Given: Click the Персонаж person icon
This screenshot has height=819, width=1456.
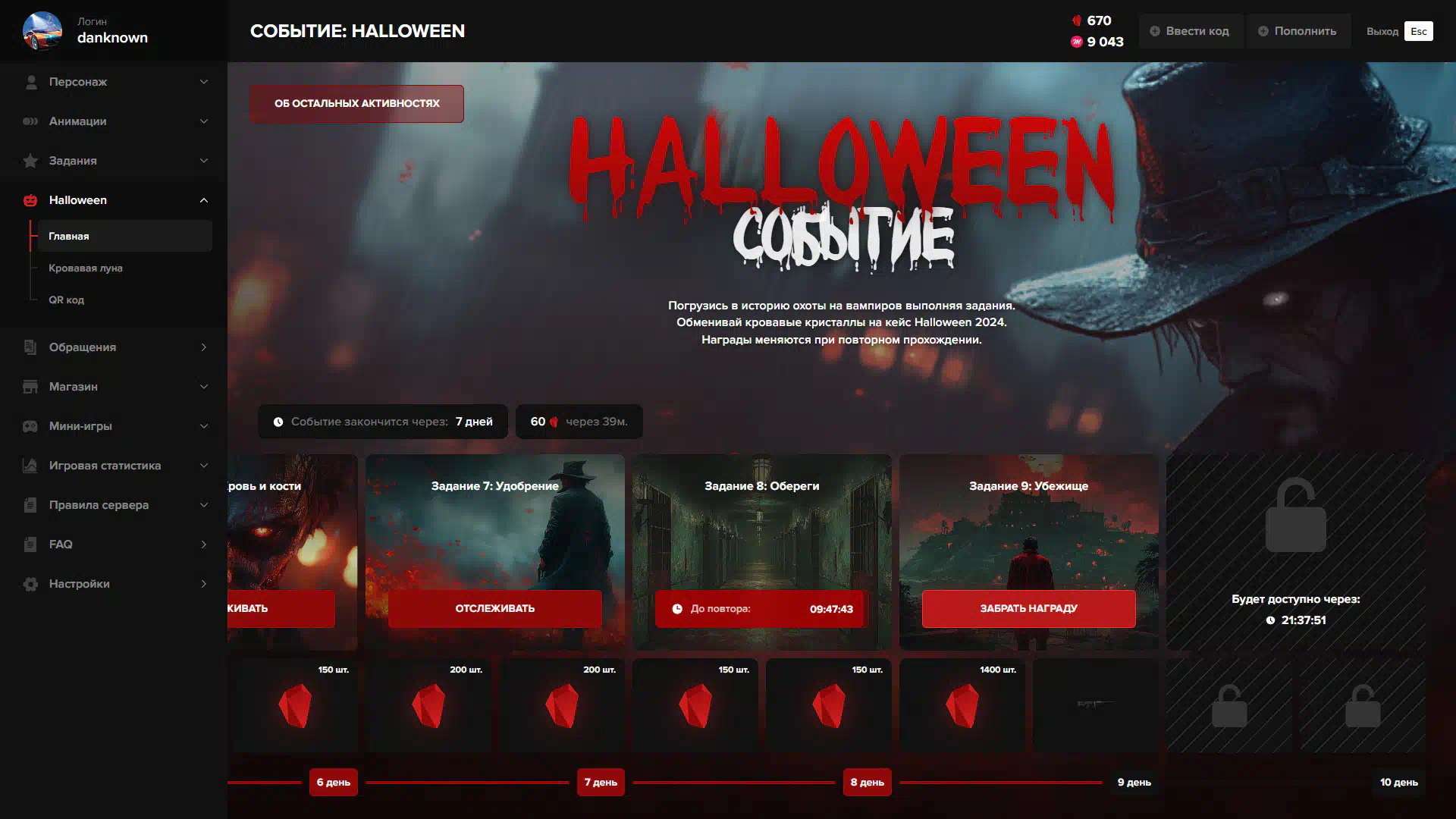Looking at the screenshot, I should (30, 82).
